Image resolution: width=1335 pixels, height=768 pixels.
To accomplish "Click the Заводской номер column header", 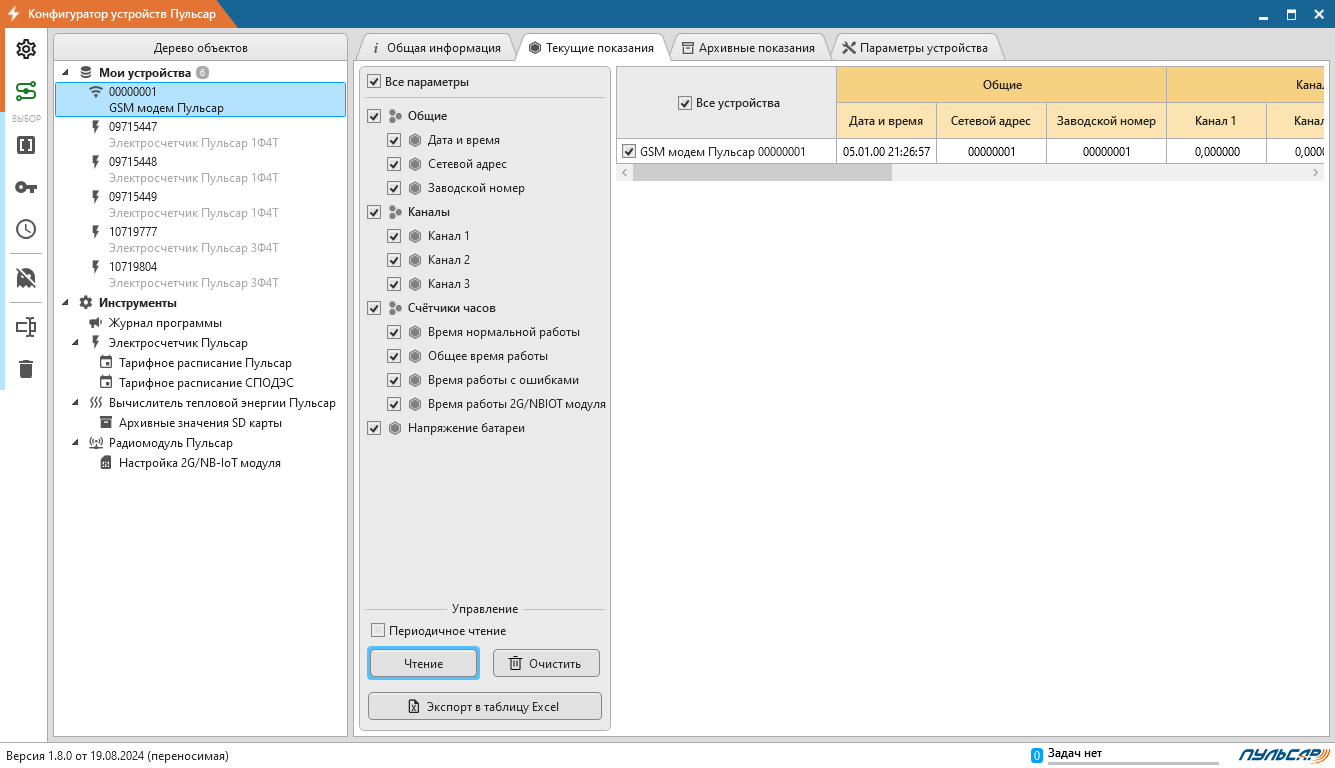I will pyautogui.click(x=1106, y=121).
